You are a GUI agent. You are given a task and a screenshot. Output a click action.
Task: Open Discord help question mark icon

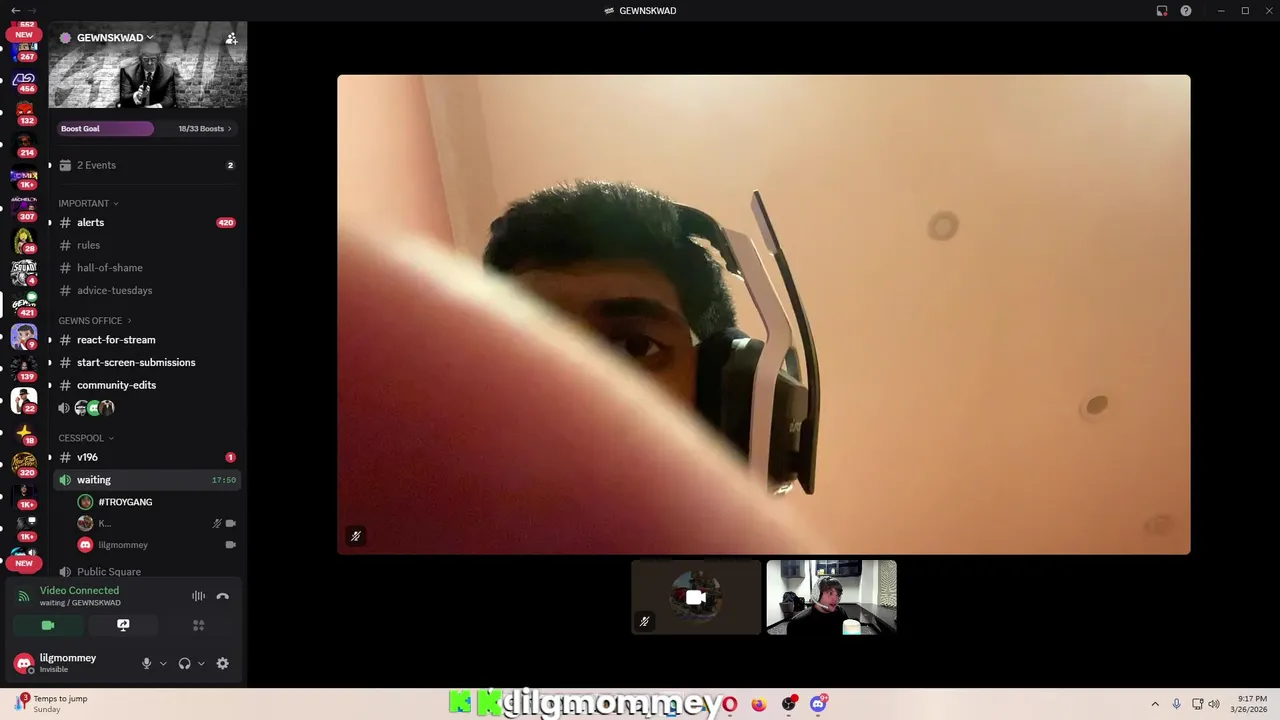coord(1186,11)
